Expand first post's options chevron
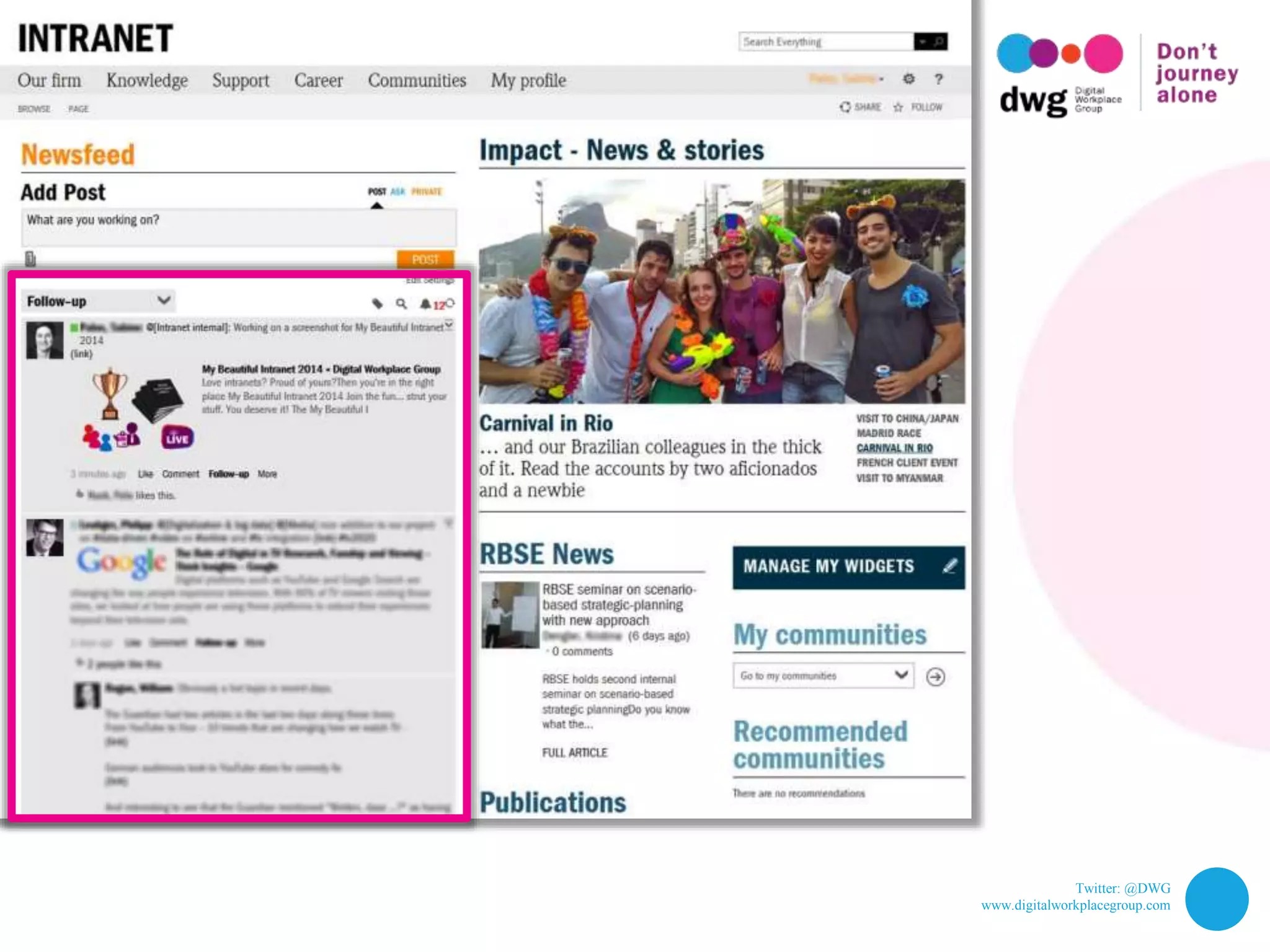This screenshot has height=952, width=1270. 449,325
